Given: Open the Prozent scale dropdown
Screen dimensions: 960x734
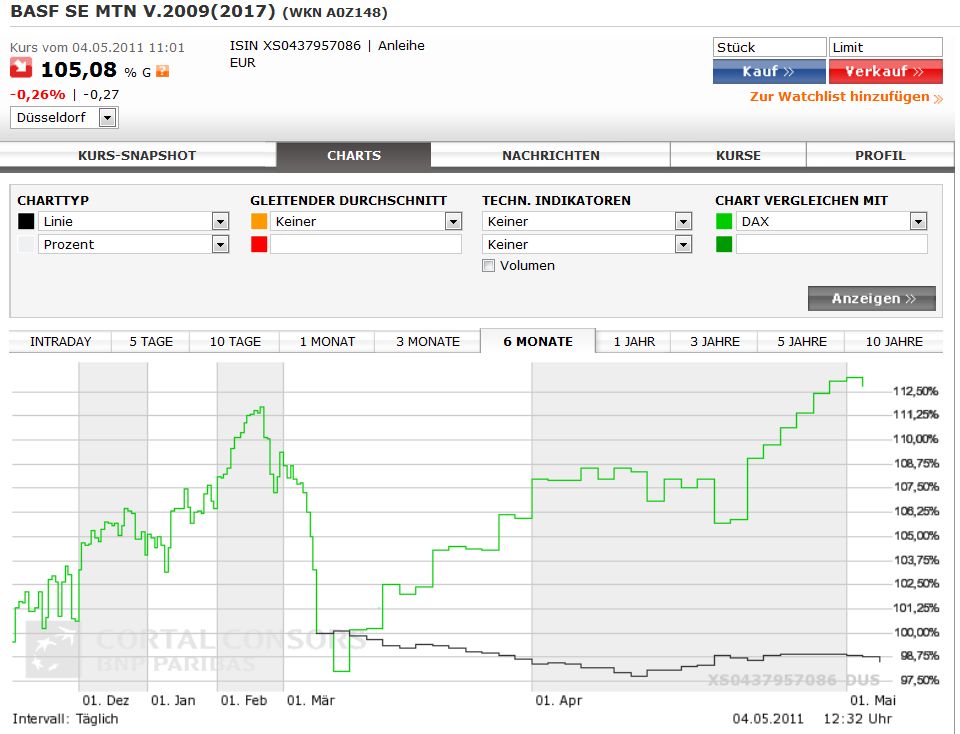Looking at the screenshot, I should [220, 244].
